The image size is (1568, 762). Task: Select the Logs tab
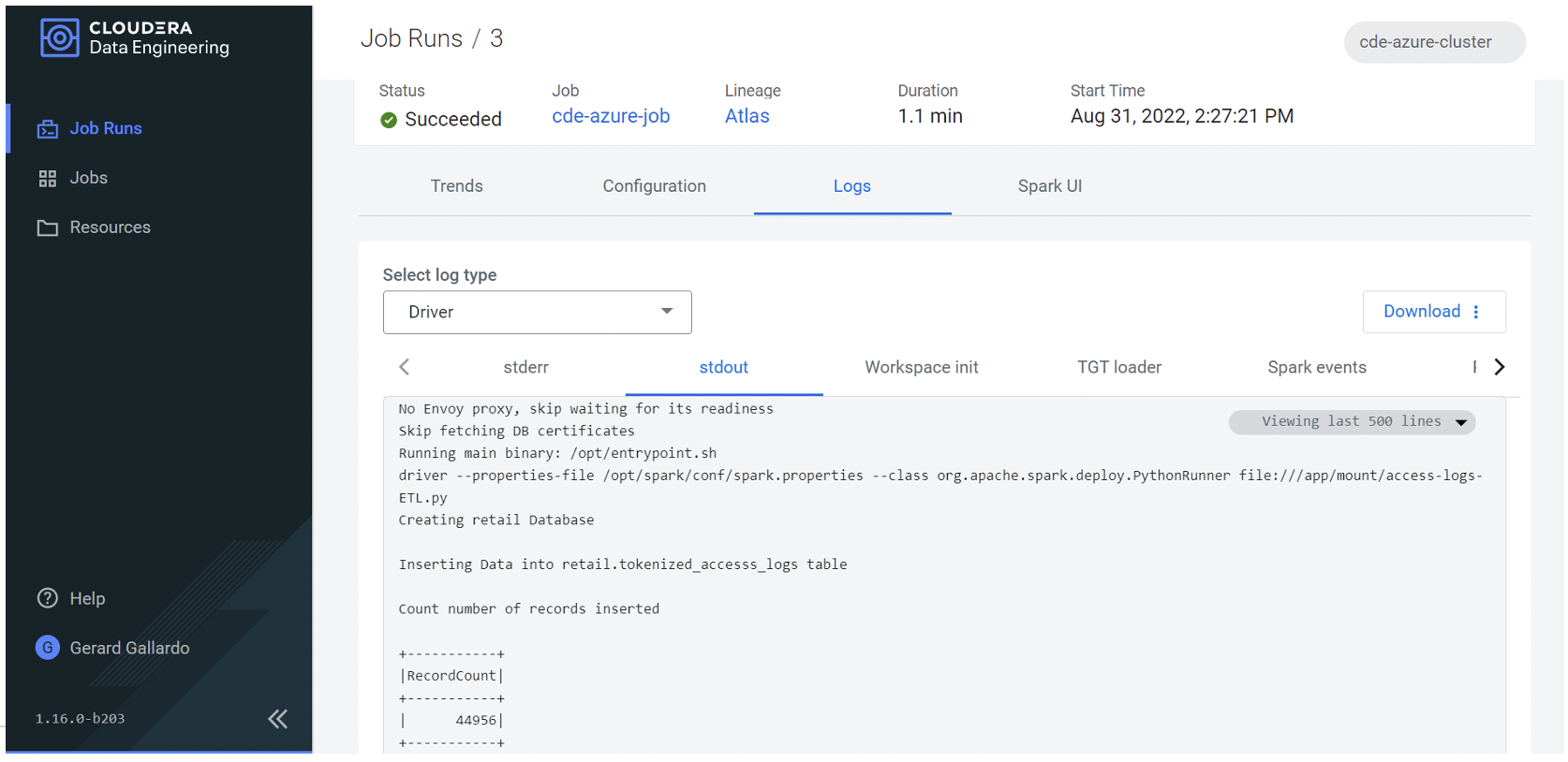point(852,186)
